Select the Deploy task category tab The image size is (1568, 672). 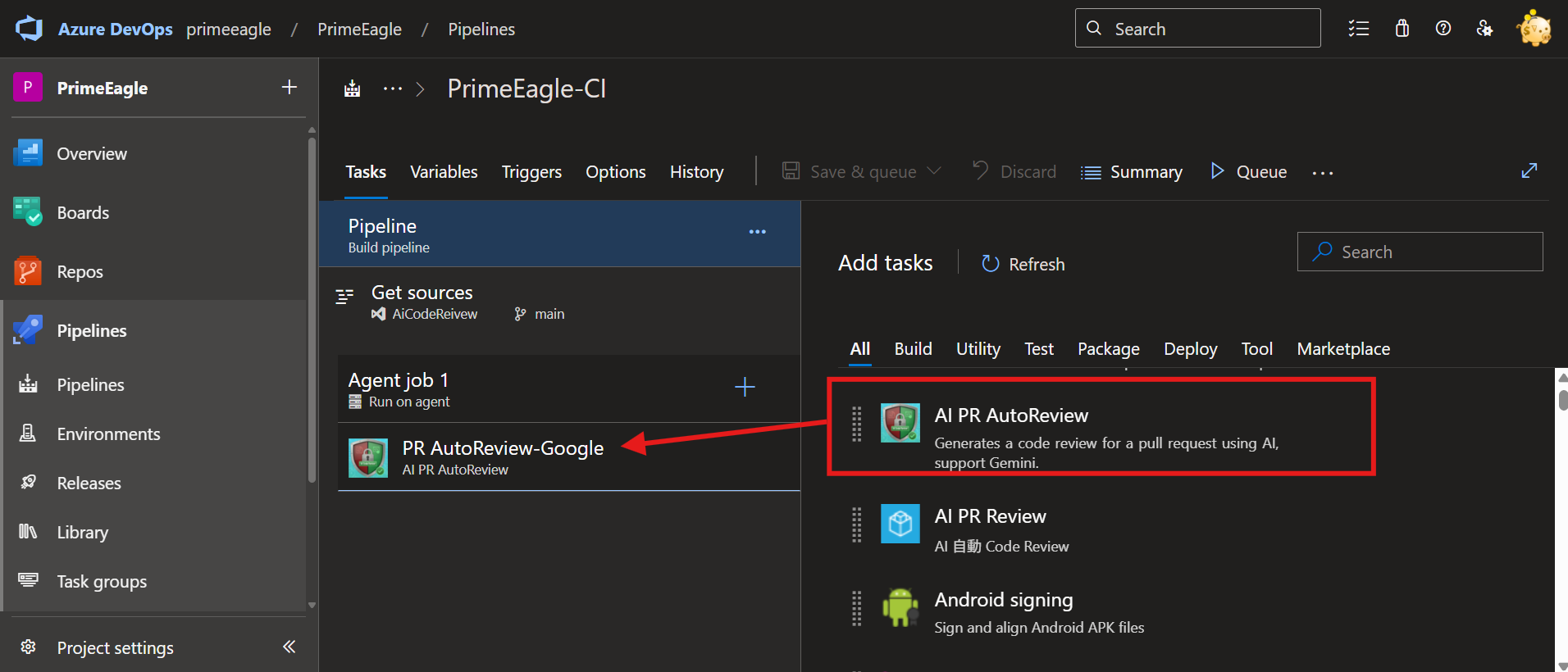(x=1191, y=349)
